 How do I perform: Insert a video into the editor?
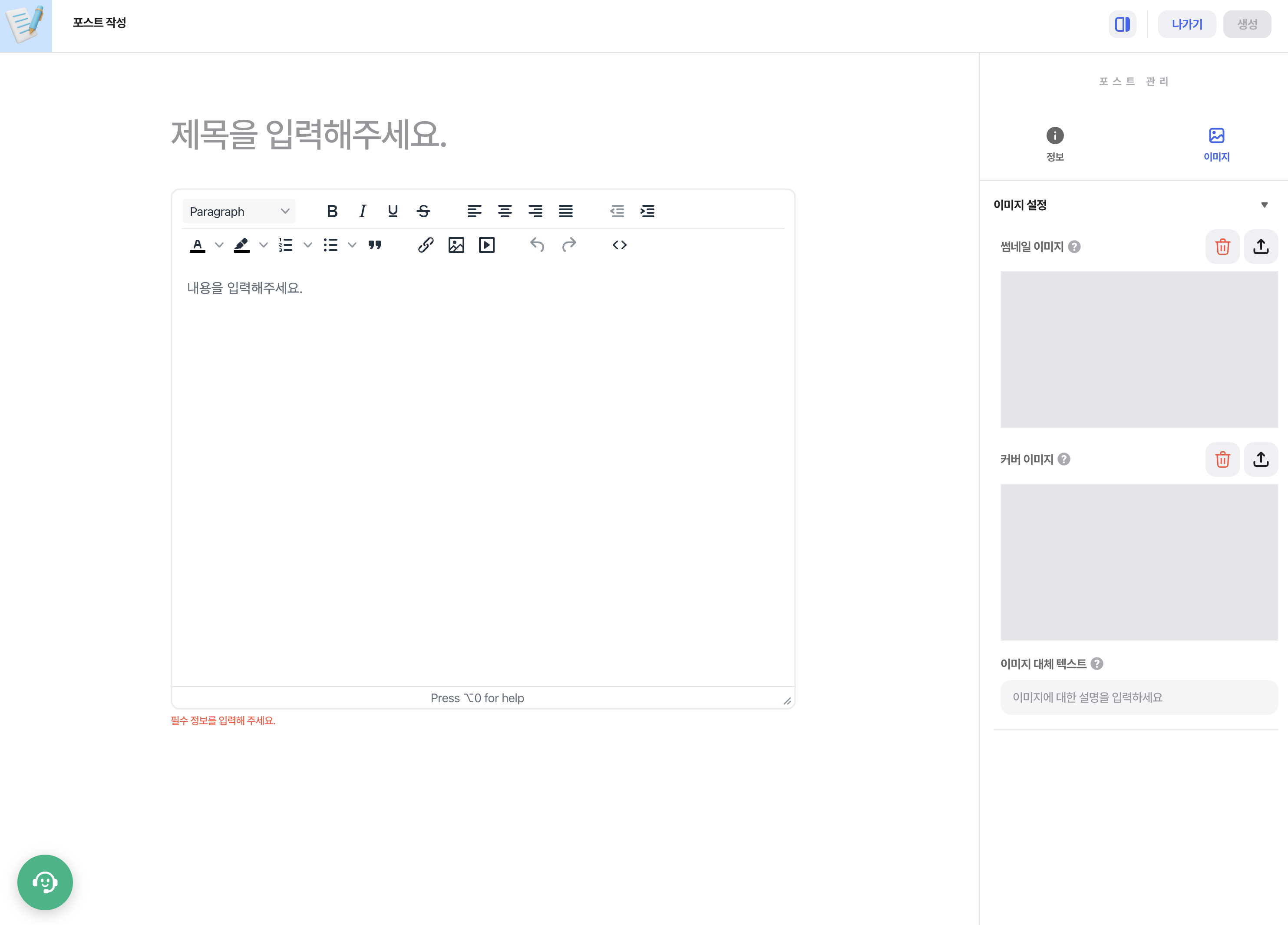tap(487, 245)
